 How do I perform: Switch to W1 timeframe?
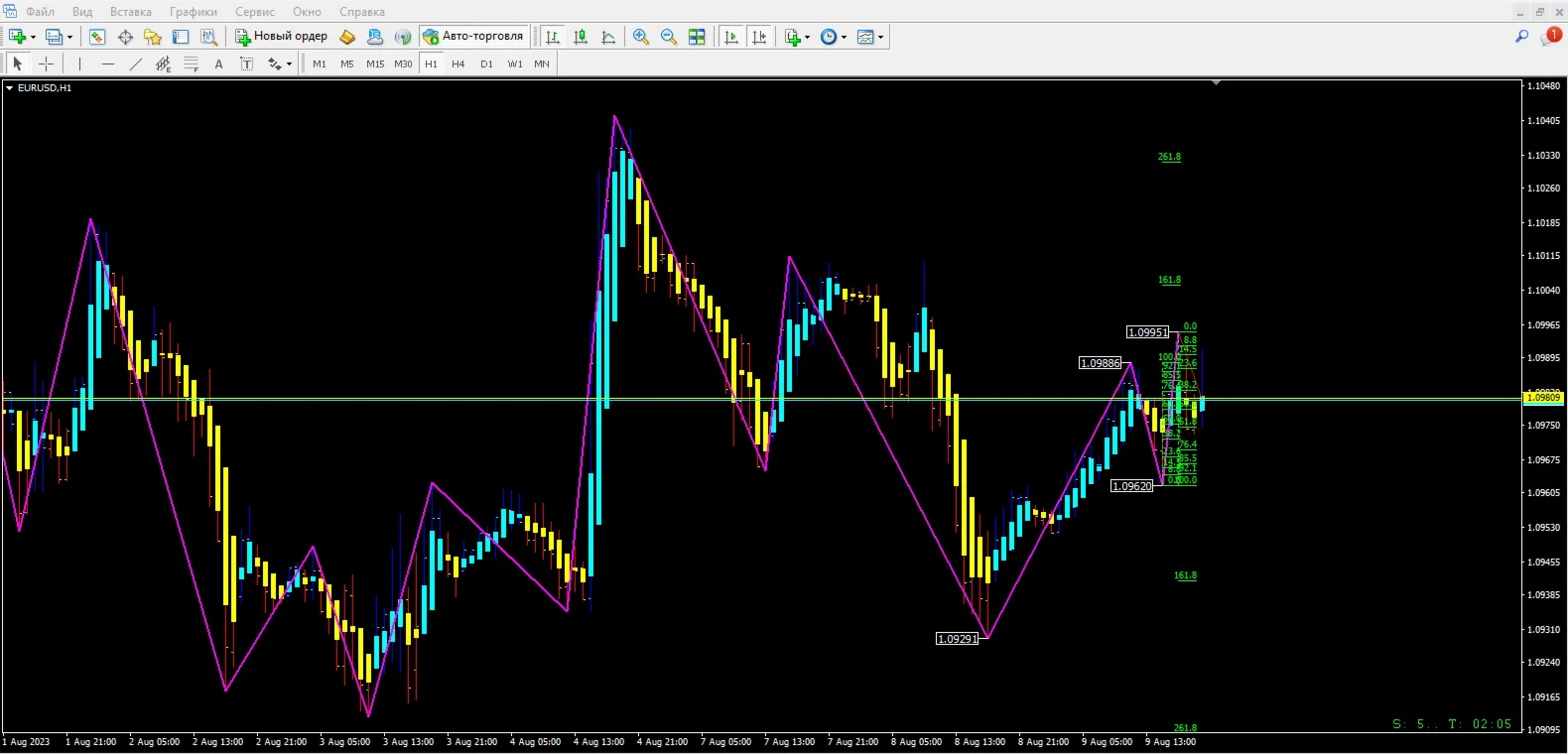pyautogui.click(x=515, y=63)
